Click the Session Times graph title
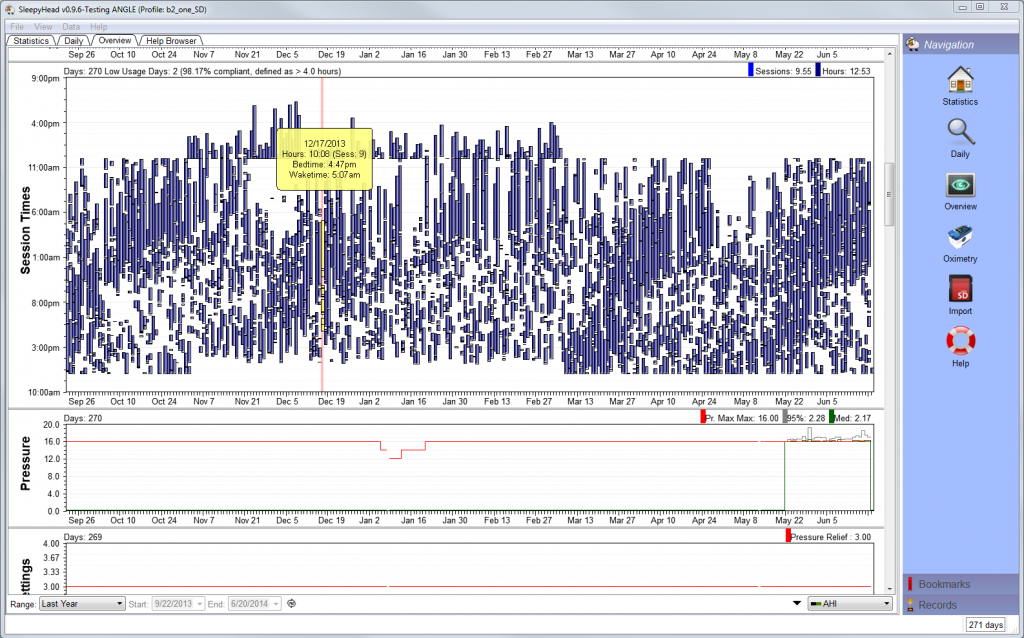Screen dimensions: 1024x638 pyautogui.click(x=25, y=231)
